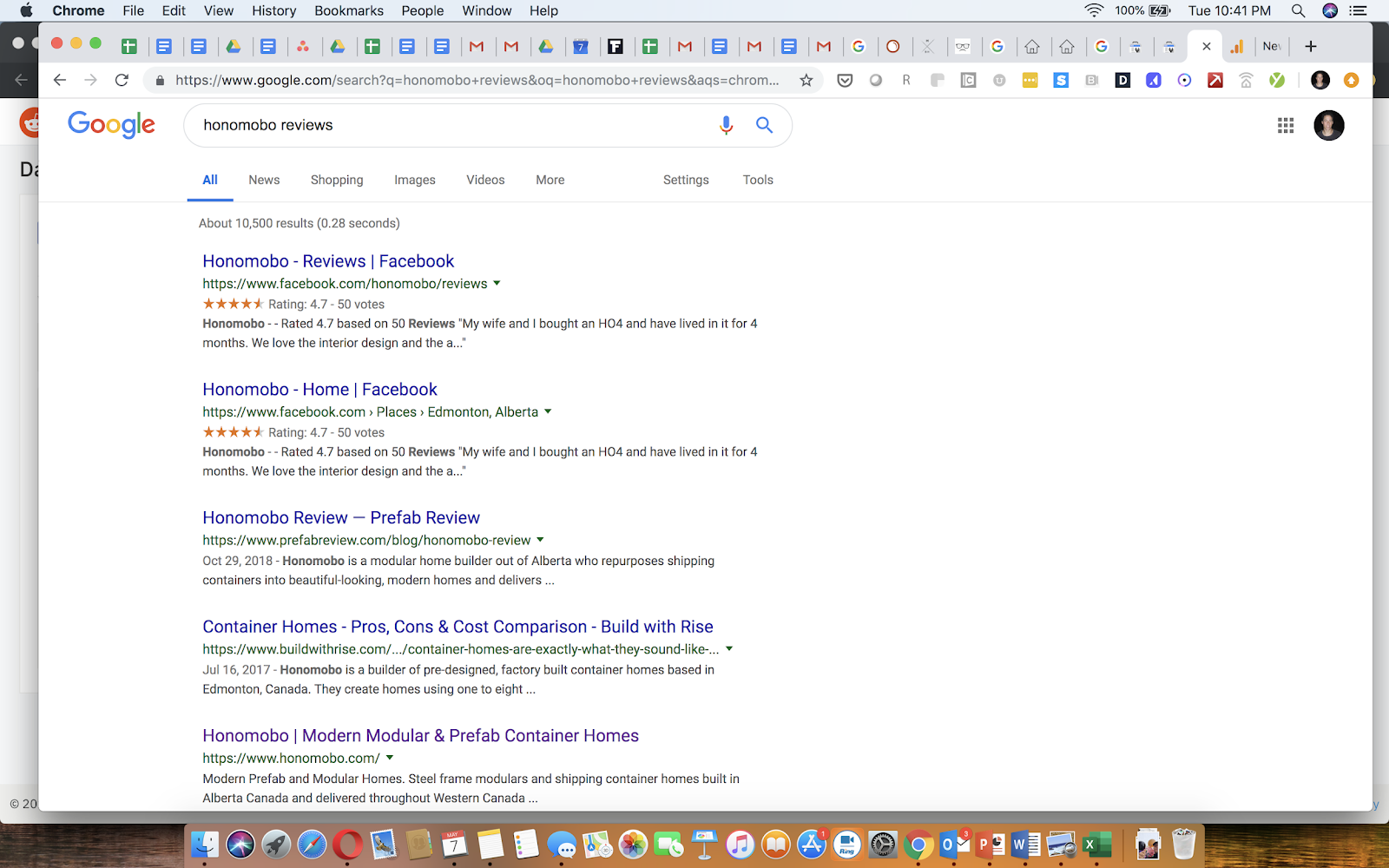Open App Store from the Dock
Viewport: 1389px width, 868px height.
click(x=812, y=844)
